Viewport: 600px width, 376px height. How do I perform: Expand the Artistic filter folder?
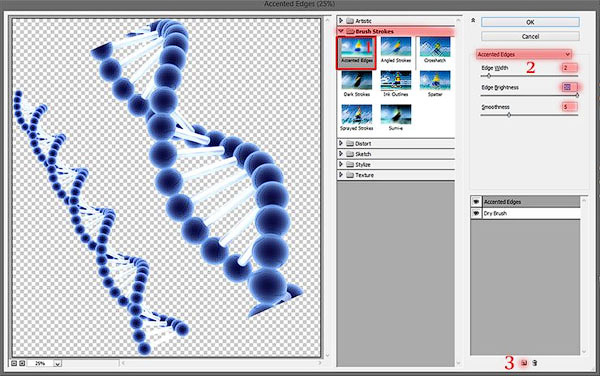[x=341, y=21]
